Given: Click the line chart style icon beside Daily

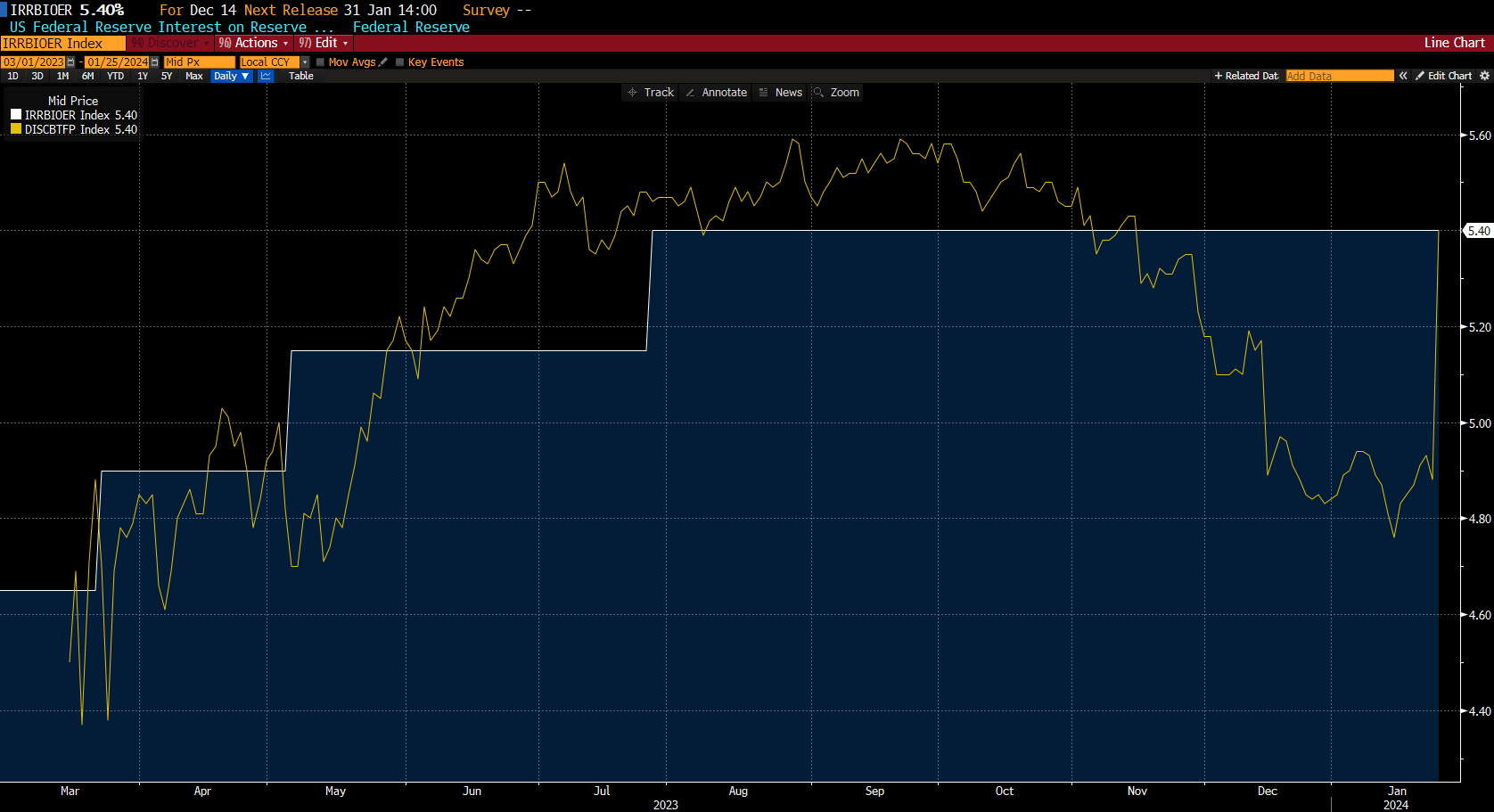Looking at the screenshot, I should [265, 76].
